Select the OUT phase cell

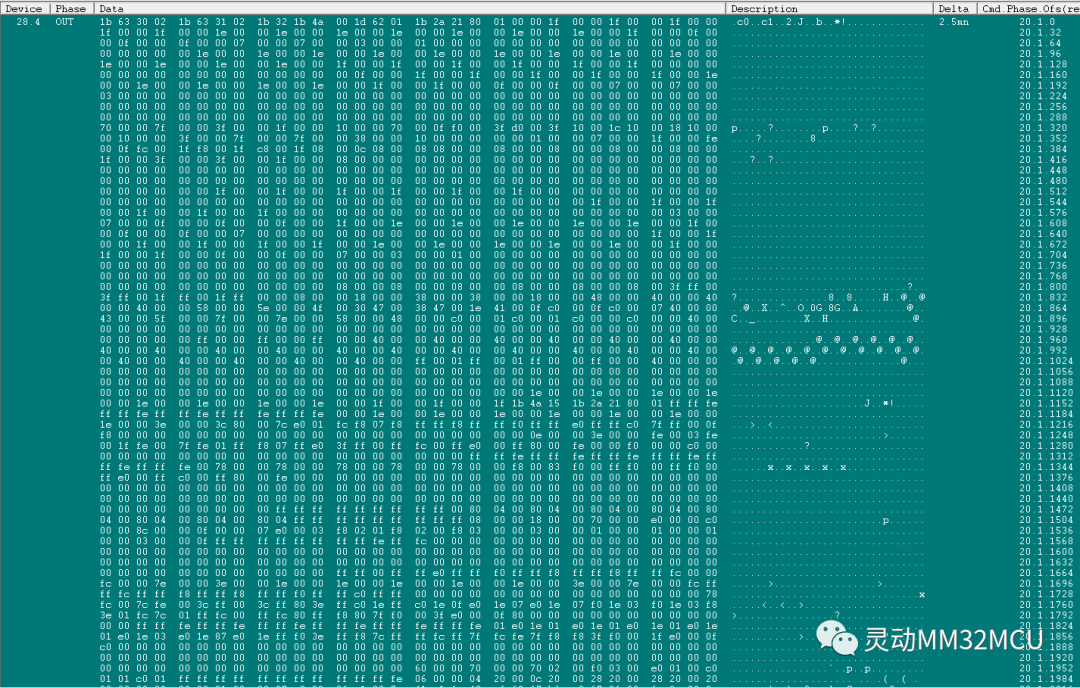[x=65, y=21]
